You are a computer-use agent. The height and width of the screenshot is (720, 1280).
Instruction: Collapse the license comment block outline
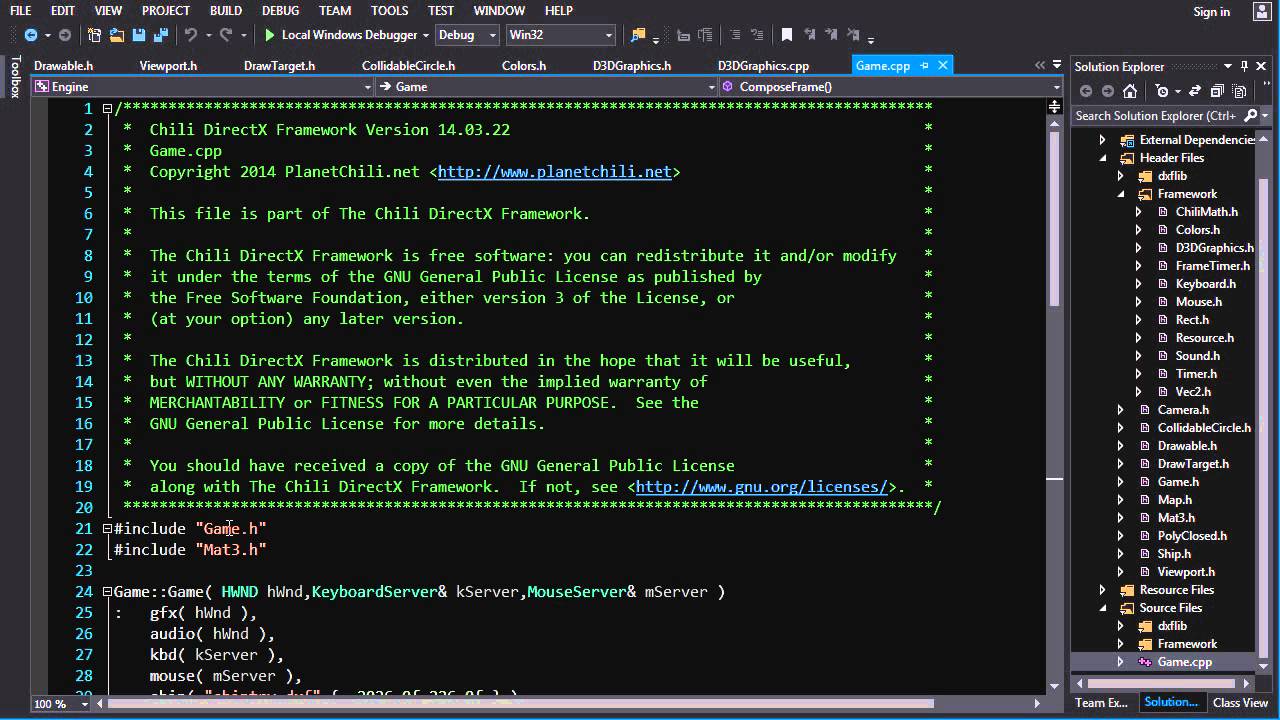coord(107,108)
